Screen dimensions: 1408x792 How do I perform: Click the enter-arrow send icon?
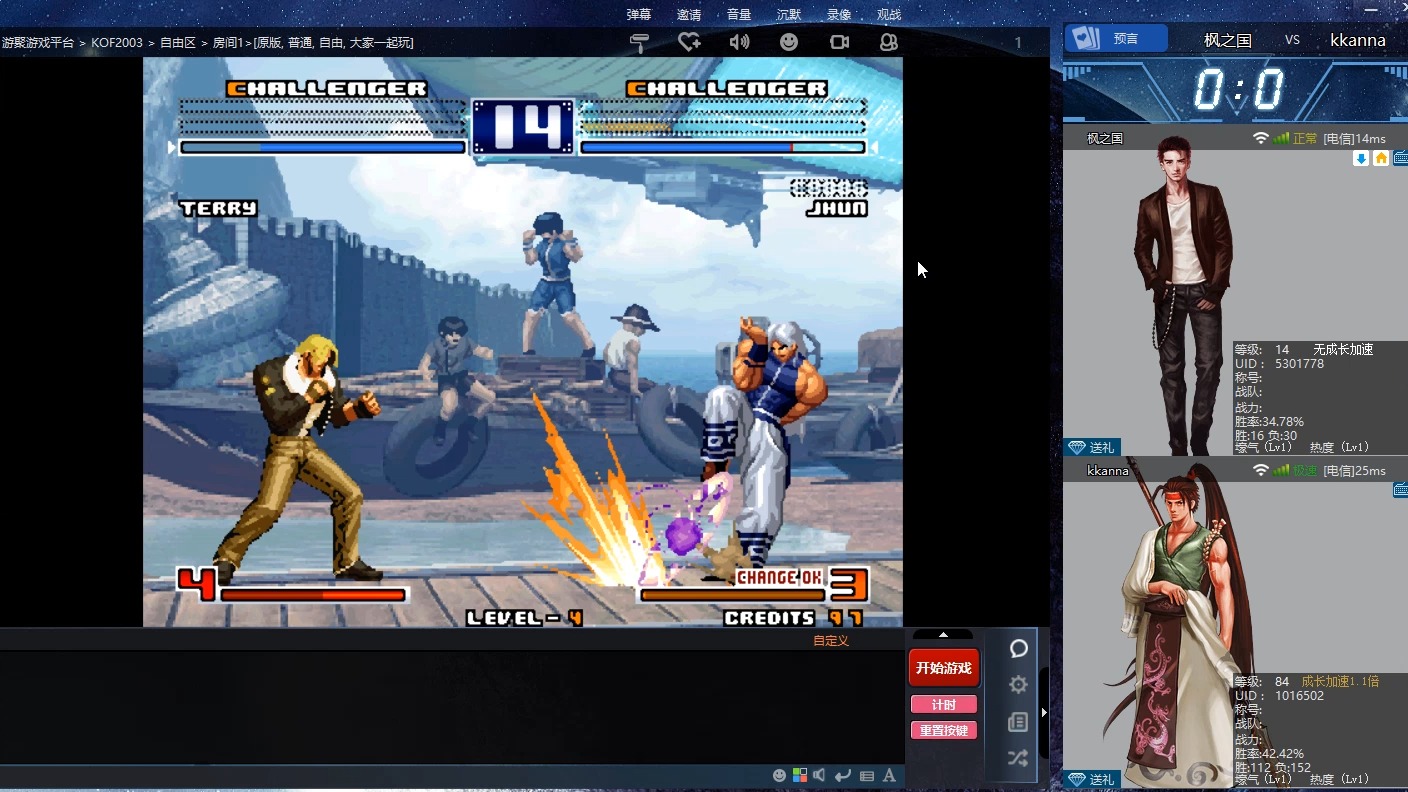coord(843,775)
